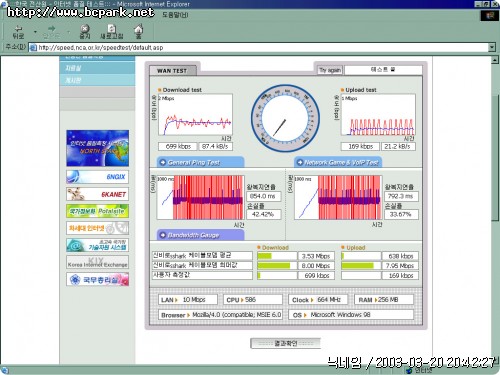Click the result confirm button below panel
Image resolution: width=500 pixels, height=375 pixels.
(x=286, y=343)
